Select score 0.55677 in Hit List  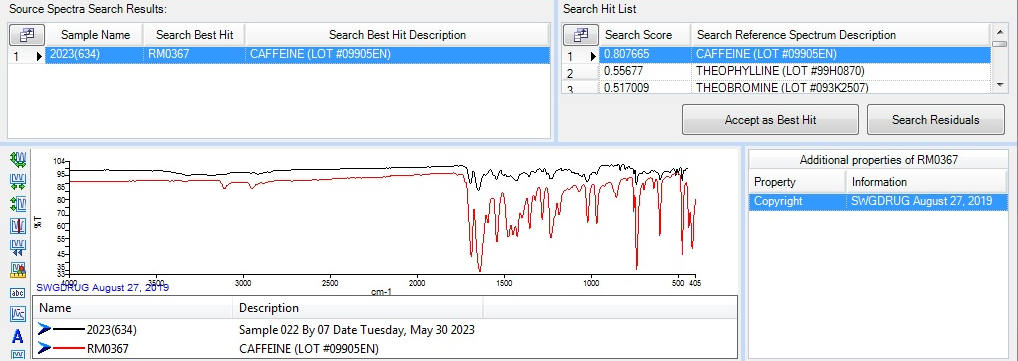point(645,71)
